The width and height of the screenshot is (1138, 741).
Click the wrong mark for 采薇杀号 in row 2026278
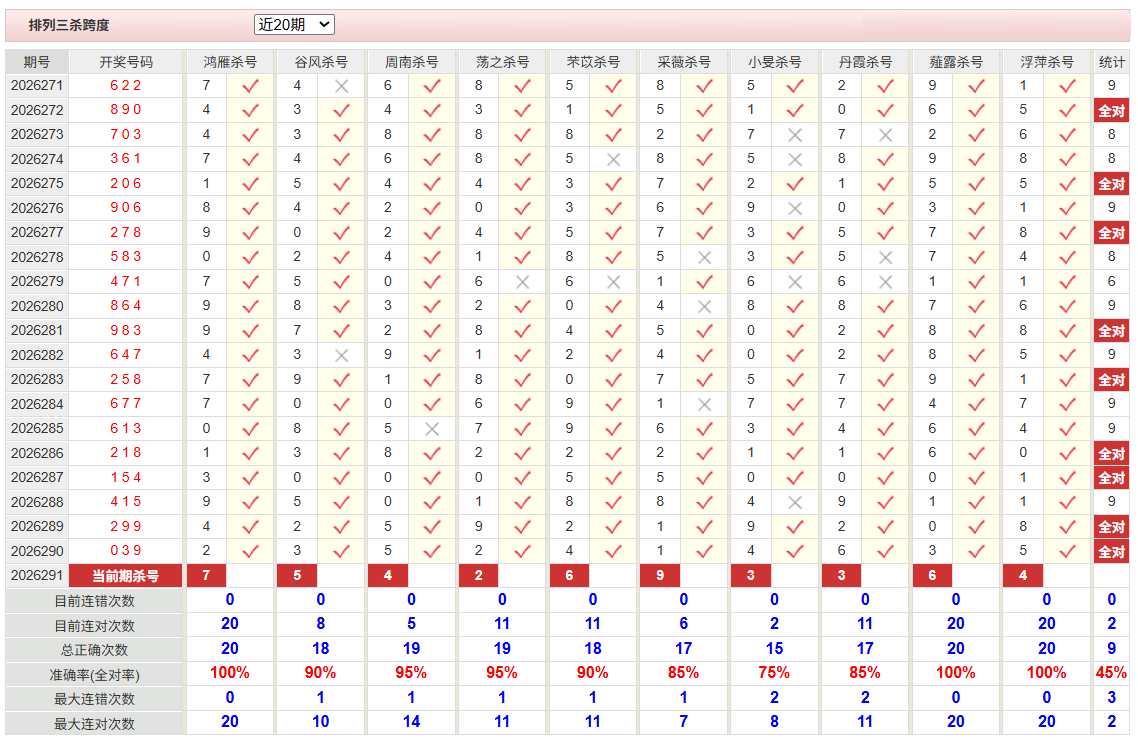coord(704,258)
